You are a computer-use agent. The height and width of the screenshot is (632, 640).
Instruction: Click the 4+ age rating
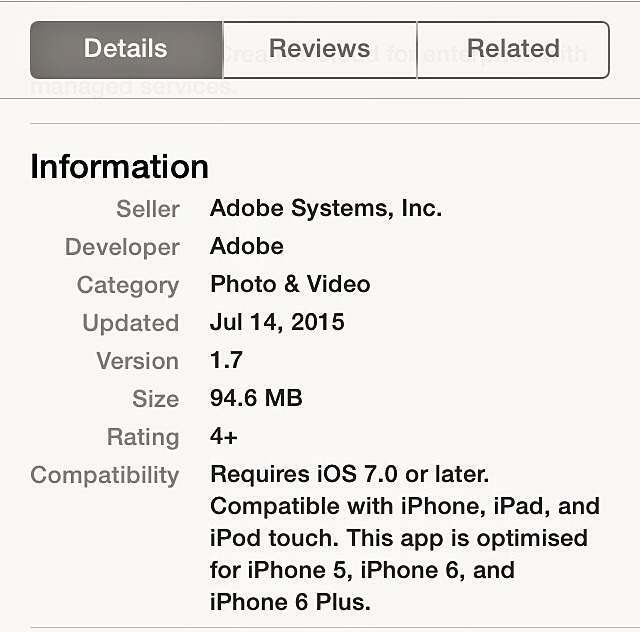pos(224,437)
